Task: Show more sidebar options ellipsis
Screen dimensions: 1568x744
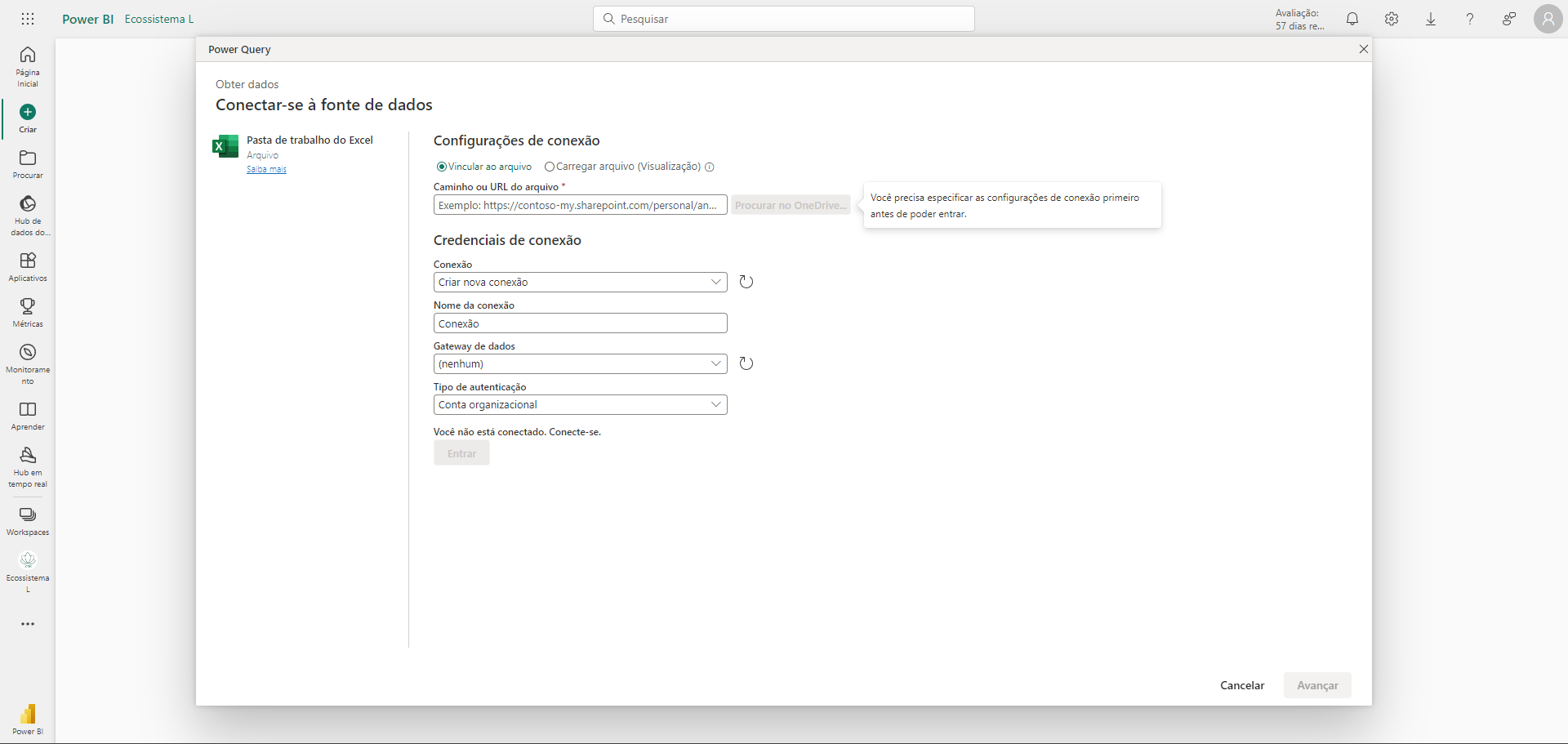Action: [x=28, y=624]
